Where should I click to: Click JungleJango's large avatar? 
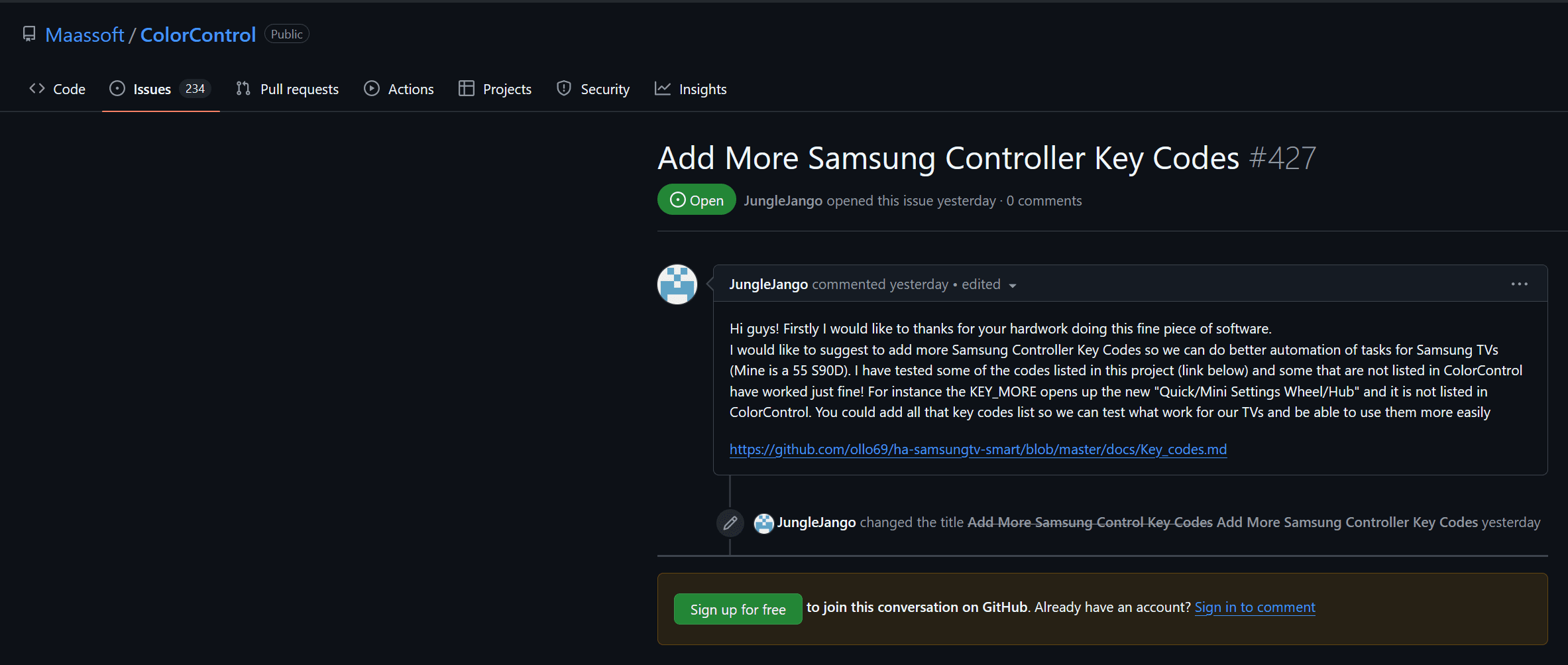pyautogui.click(x=677, y=284)
